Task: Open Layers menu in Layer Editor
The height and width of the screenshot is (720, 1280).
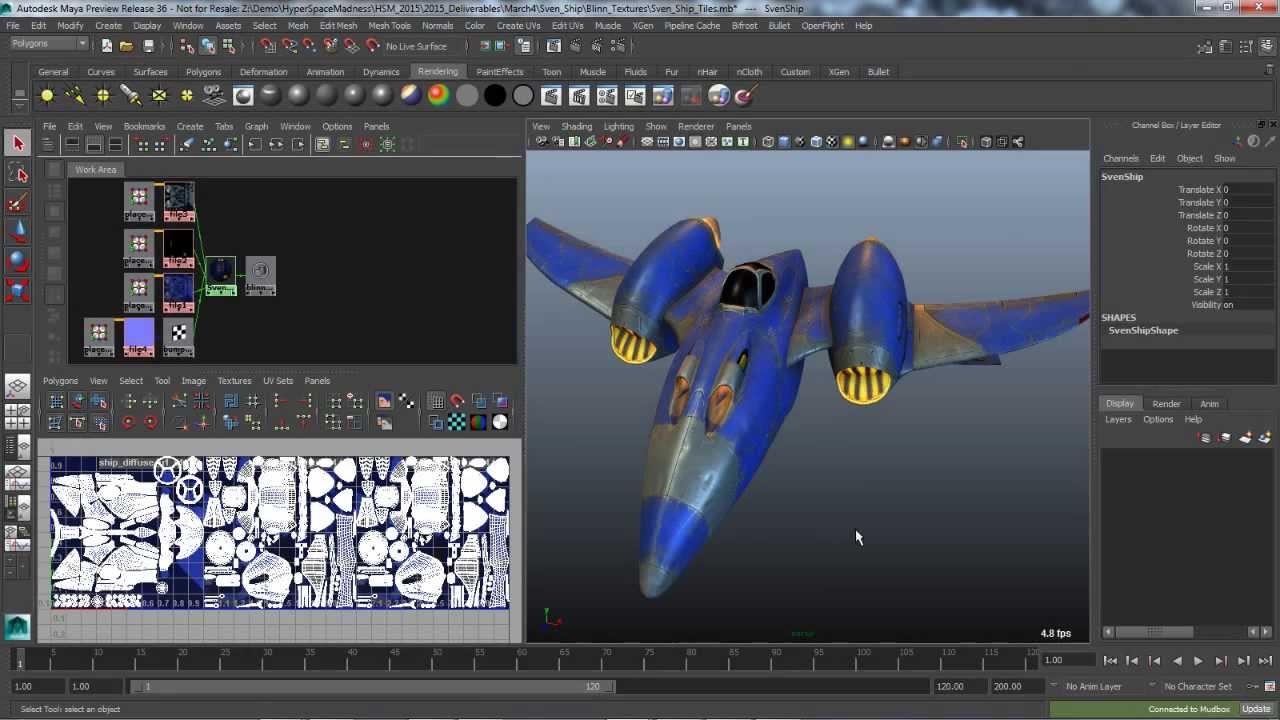Action: (1118, 420)
